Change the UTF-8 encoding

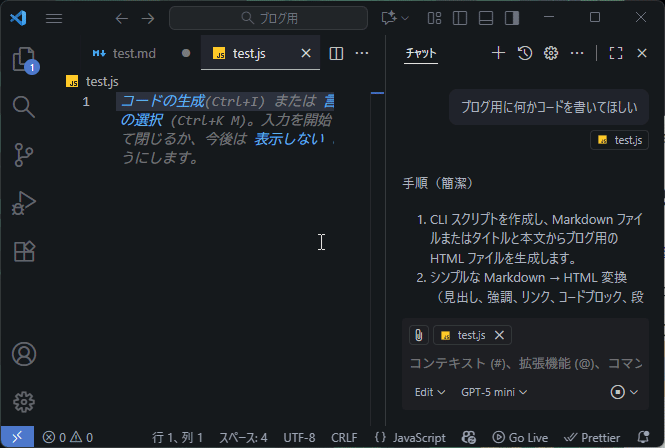[x=299, y=437]
